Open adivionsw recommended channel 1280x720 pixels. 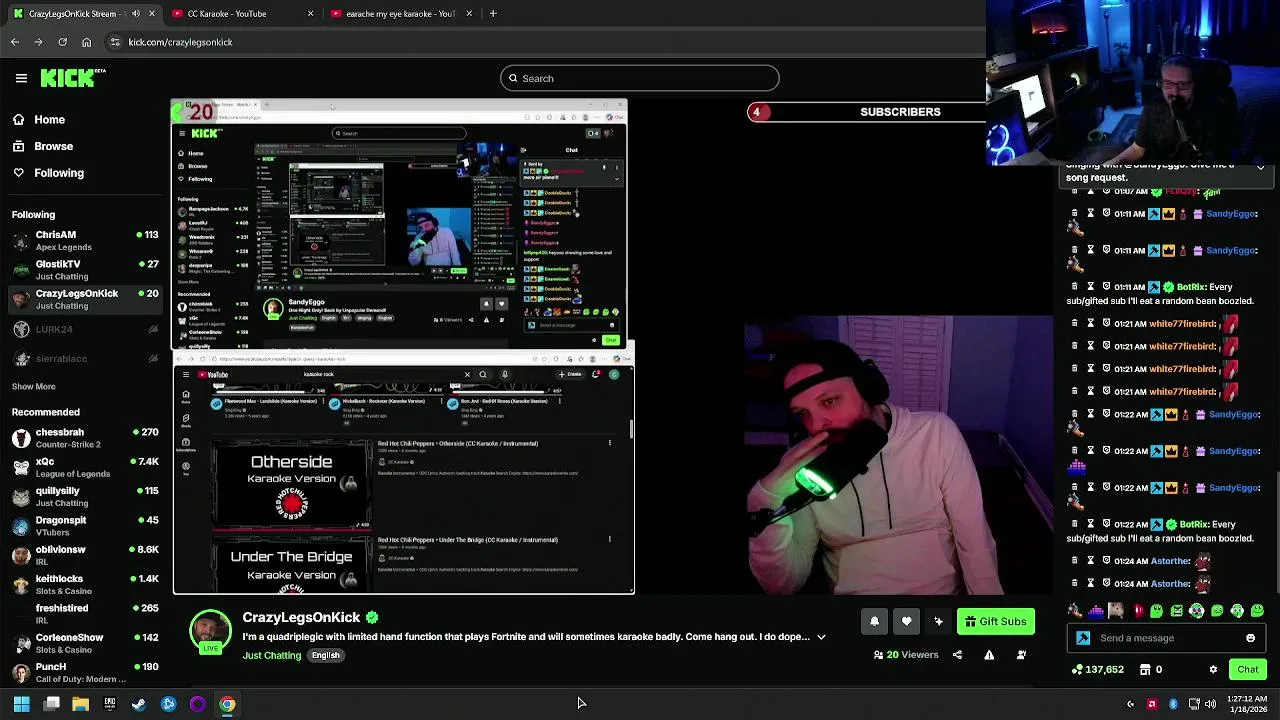pyautogui.click(x=85, y=555)
